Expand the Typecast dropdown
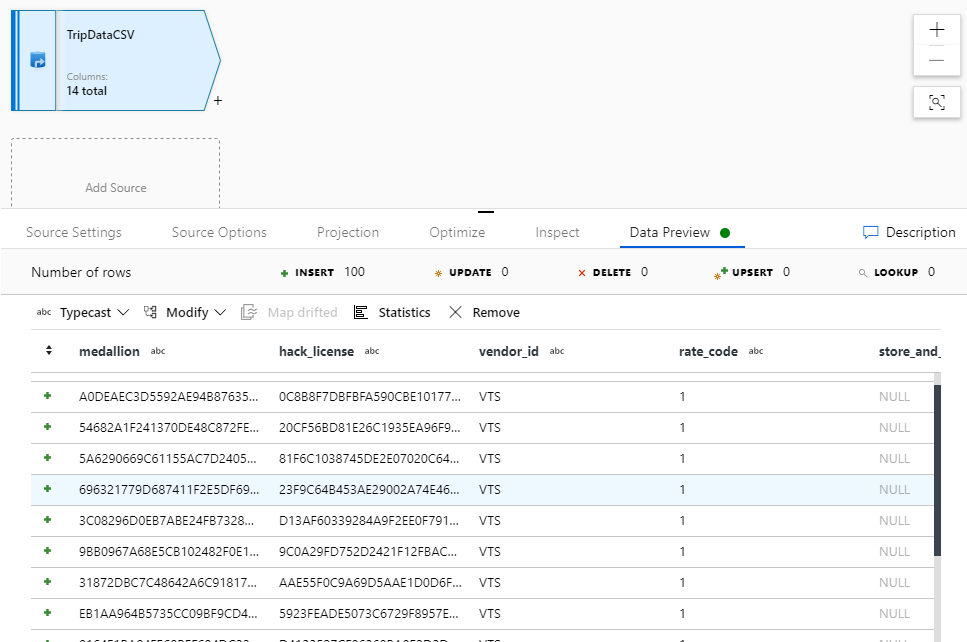Image resolution: width=967 pixels, height=642 pixels. click(x=123, y=312)
